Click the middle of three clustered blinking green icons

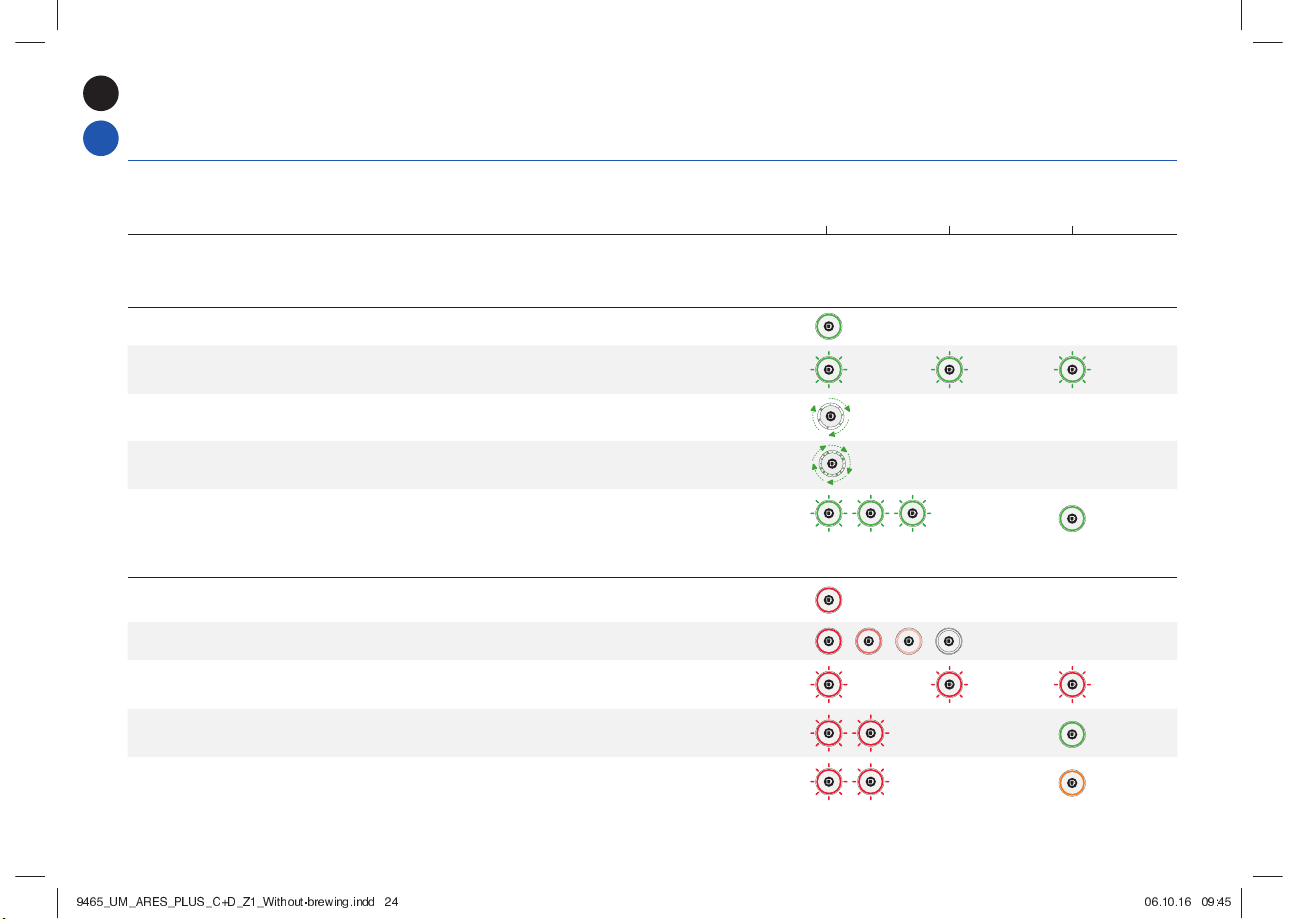coord(870,514)
